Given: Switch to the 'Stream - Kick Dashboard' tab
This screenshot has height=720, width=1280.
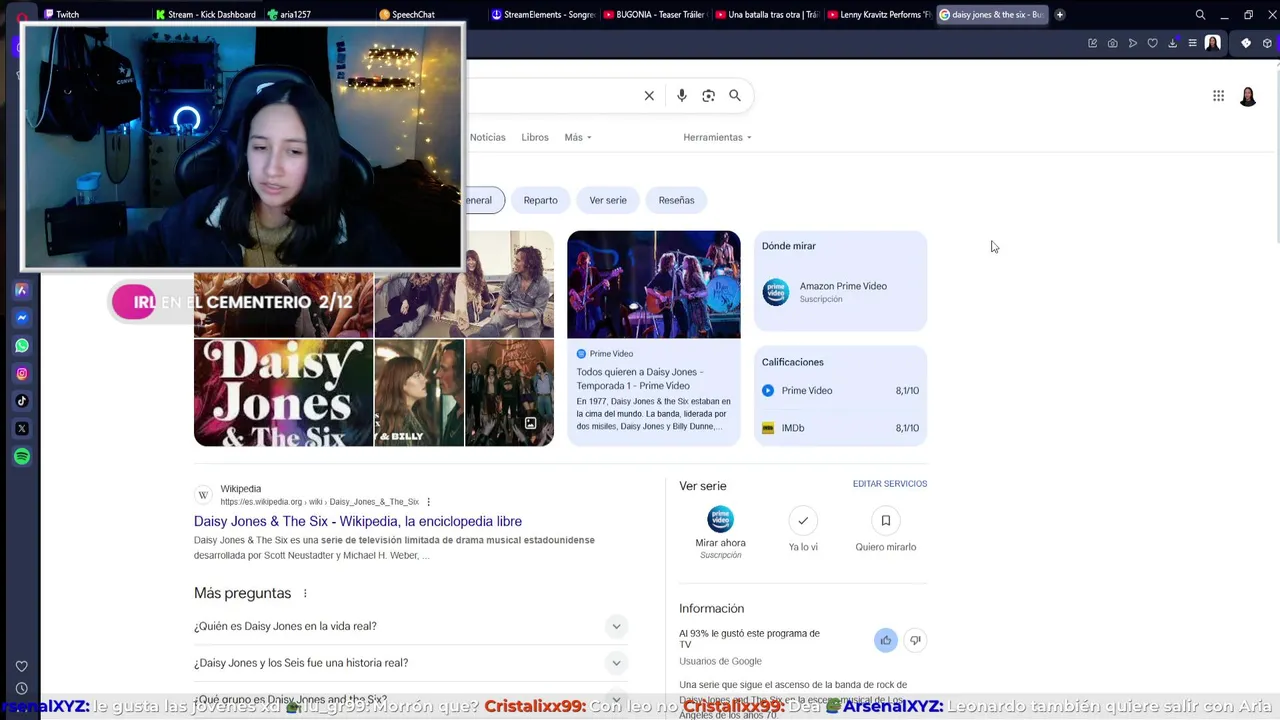Looking at the screenshot, I should (x=207, y=15).
